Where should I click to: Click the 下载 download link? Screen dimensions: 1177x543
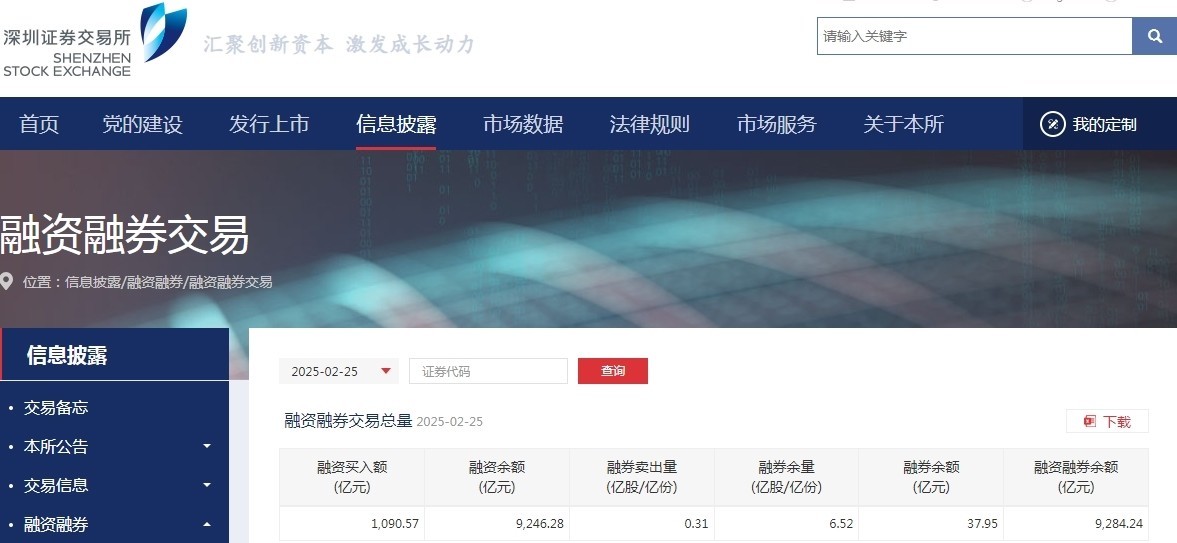pyautogui.click(x=1116, y=422)
